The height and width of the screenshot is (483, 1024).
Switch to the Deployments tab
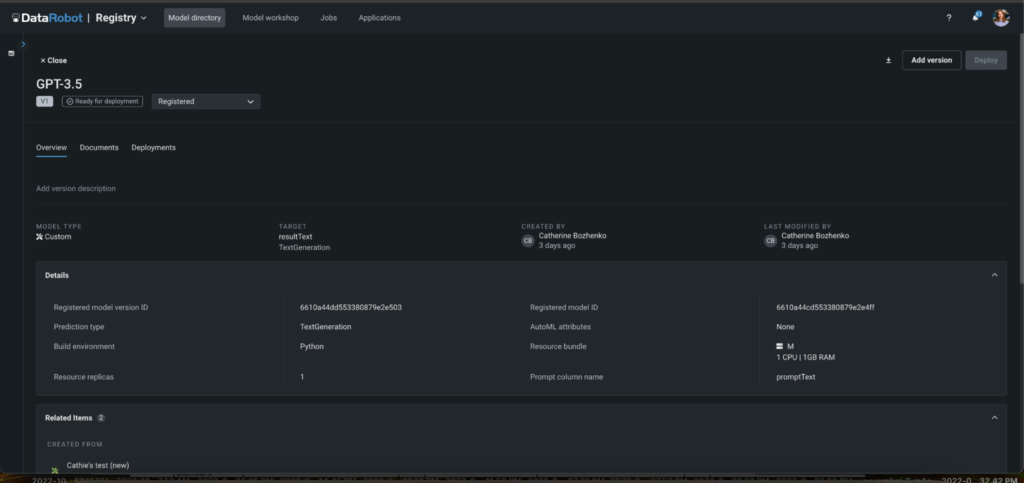click(153, 148)
